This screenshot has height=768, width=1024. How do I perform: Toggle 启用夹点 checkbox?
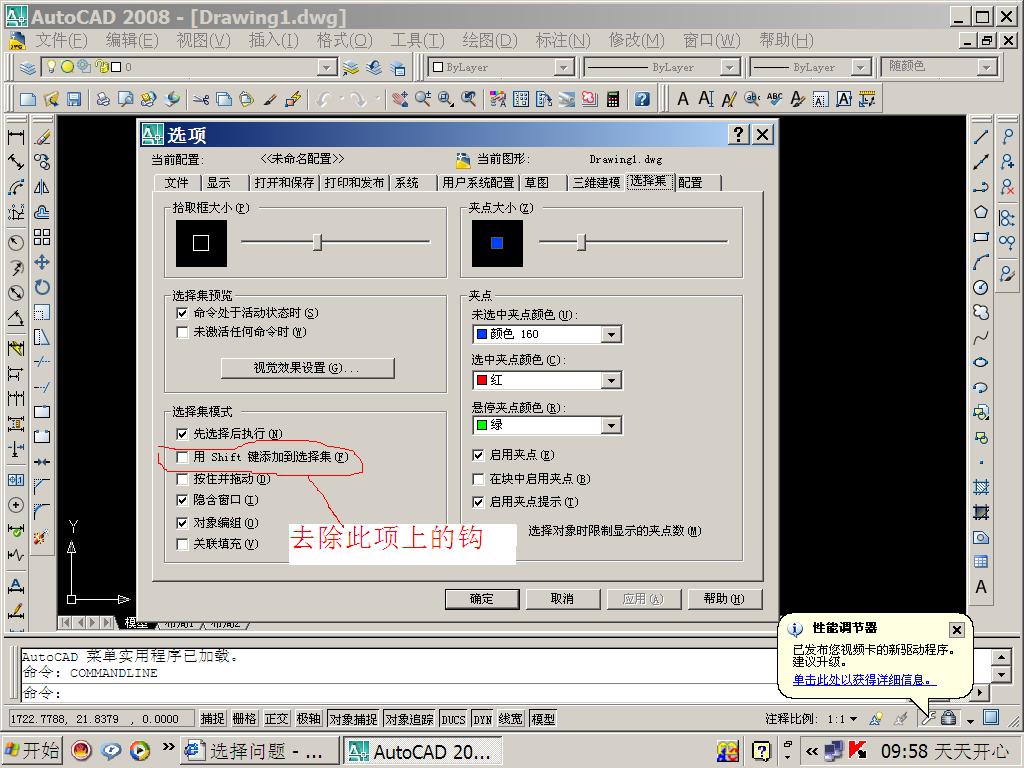click(x=478, y=455)
